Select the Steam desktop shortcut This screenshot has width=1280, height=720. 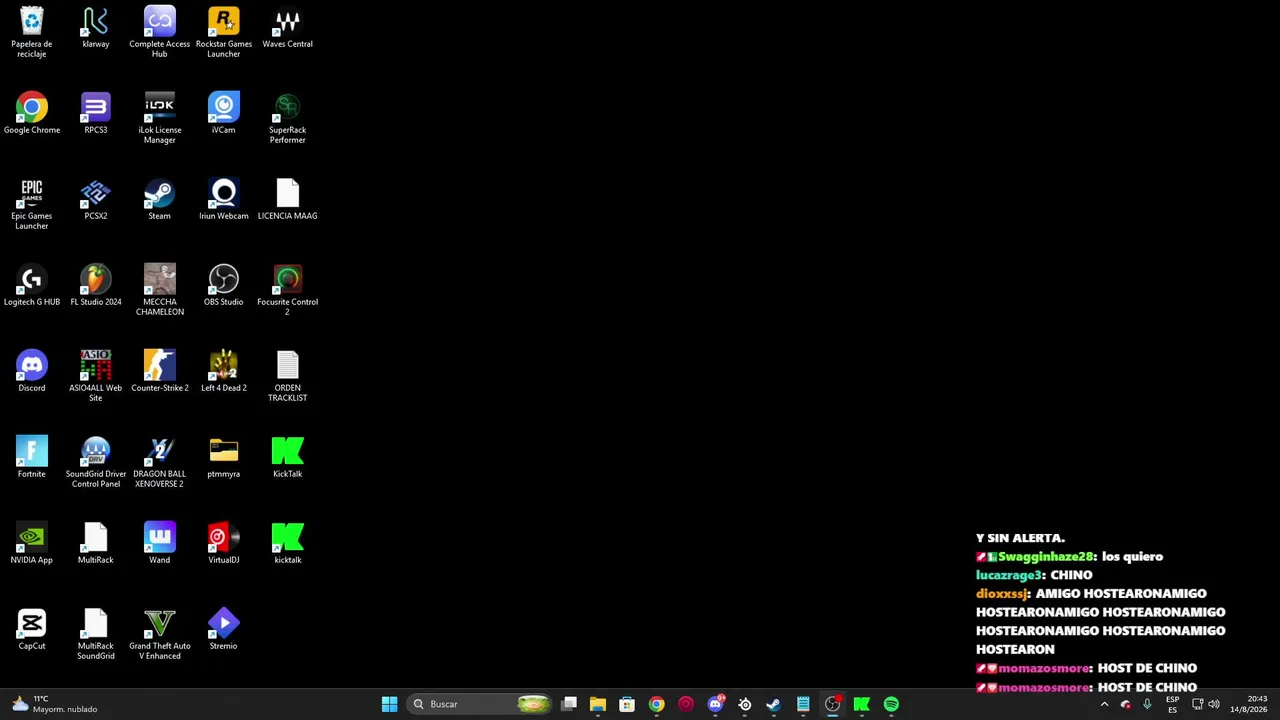(x=160, y=200)
